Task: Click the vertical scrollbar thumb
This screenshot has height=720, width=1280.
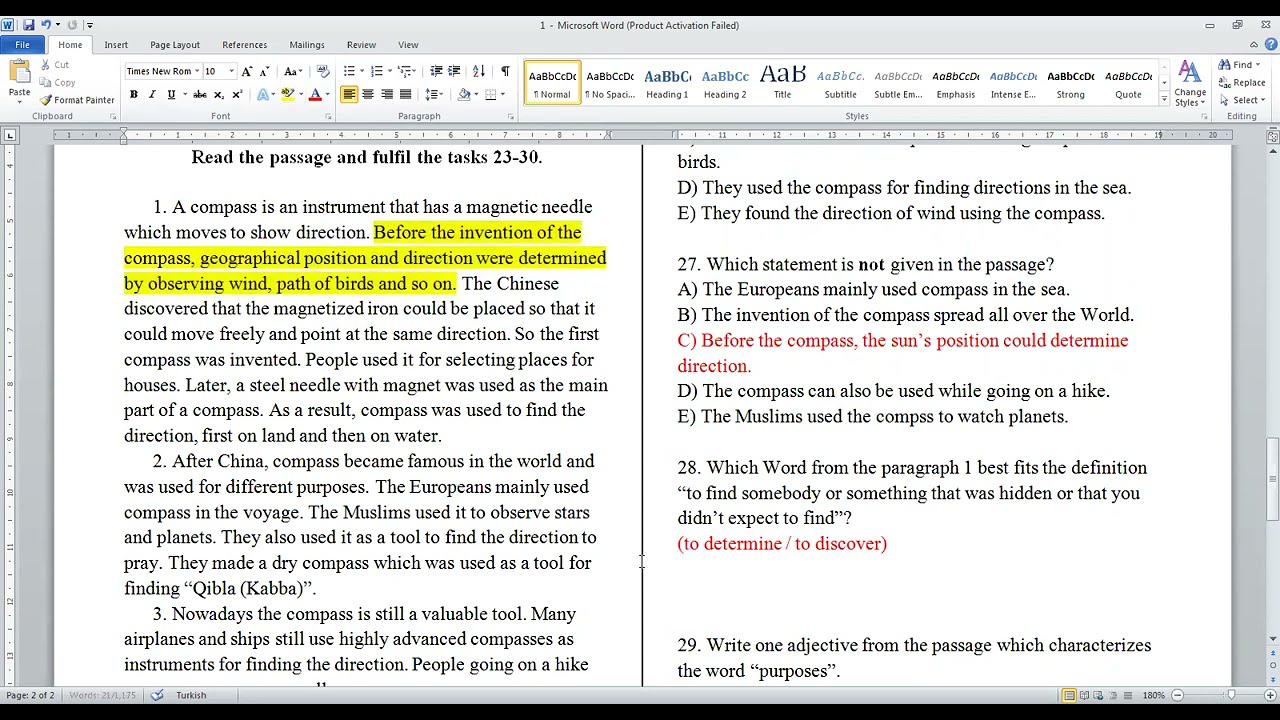Action: (x=1272, y=478)
